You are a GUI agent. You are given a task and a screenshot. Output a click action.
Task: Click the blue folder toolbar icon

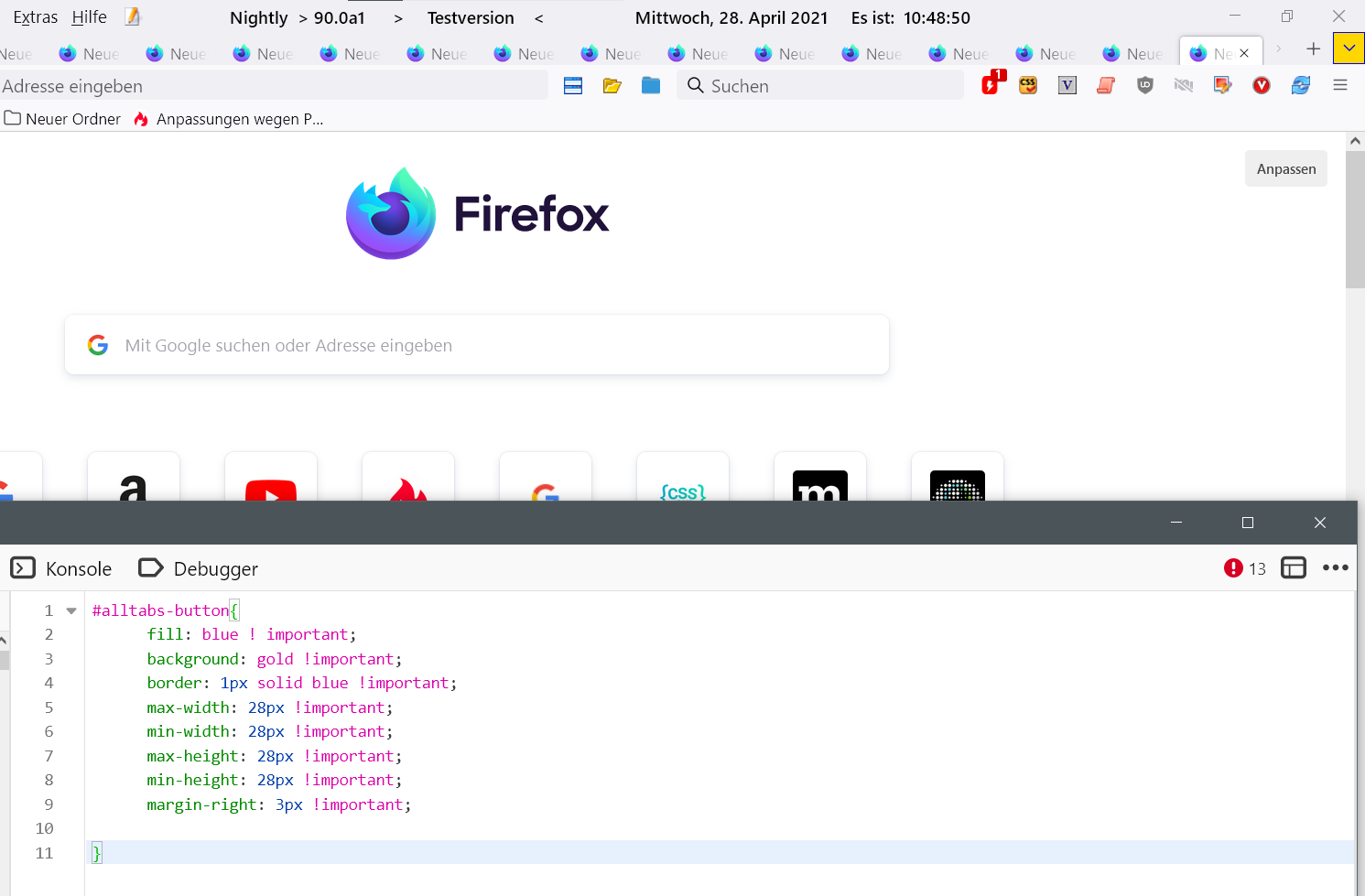(x=651, y=86)
